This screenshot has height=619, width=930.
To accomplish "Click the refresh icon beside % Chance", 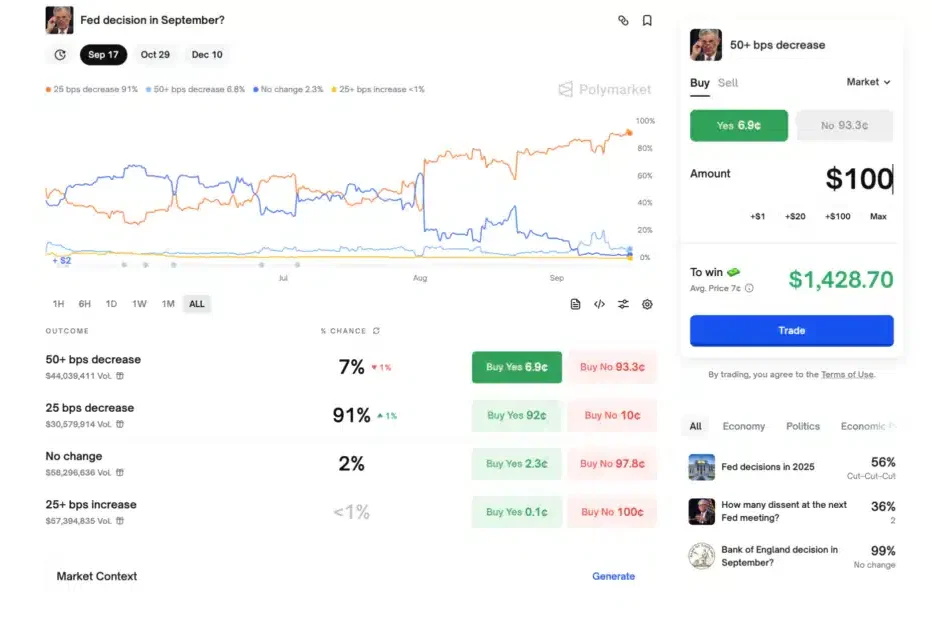I will click(376, 331).
